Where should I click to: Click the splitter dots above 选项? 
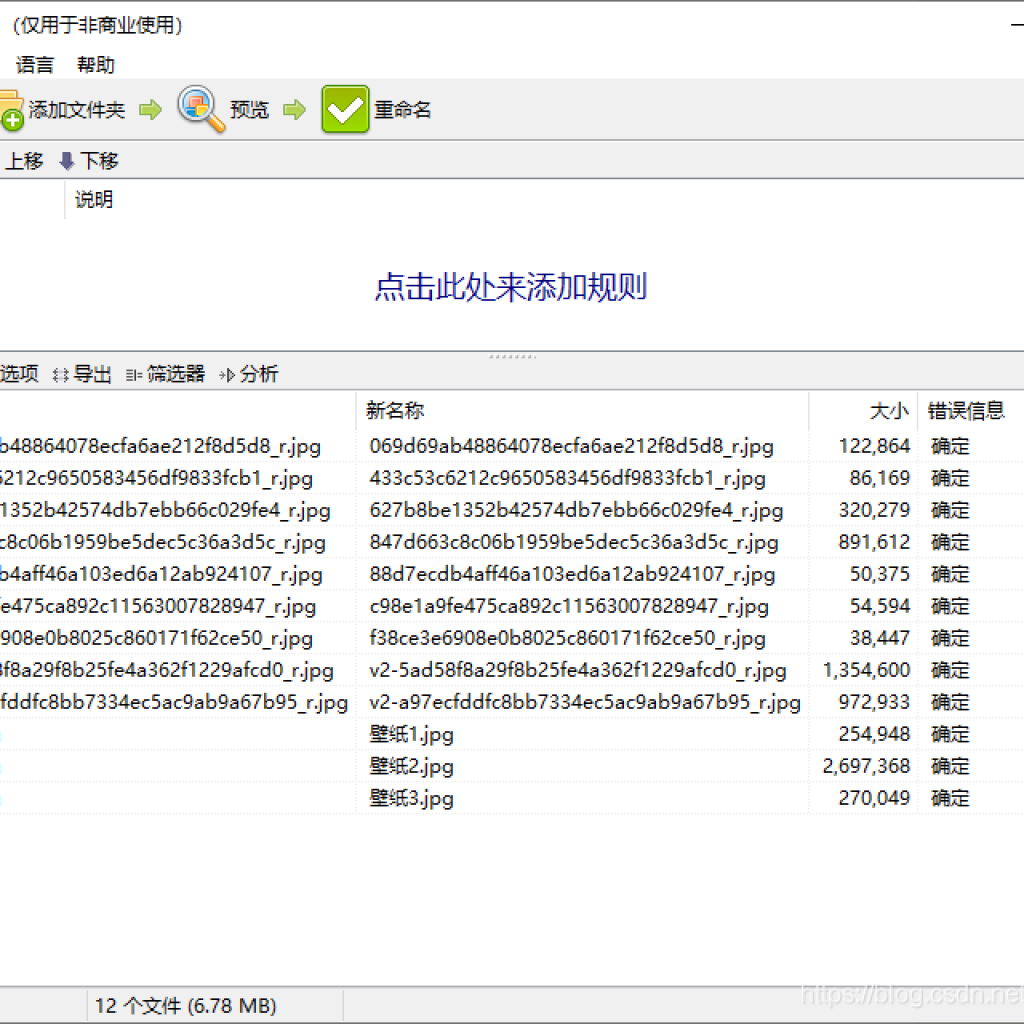click(x=511, y=355)
